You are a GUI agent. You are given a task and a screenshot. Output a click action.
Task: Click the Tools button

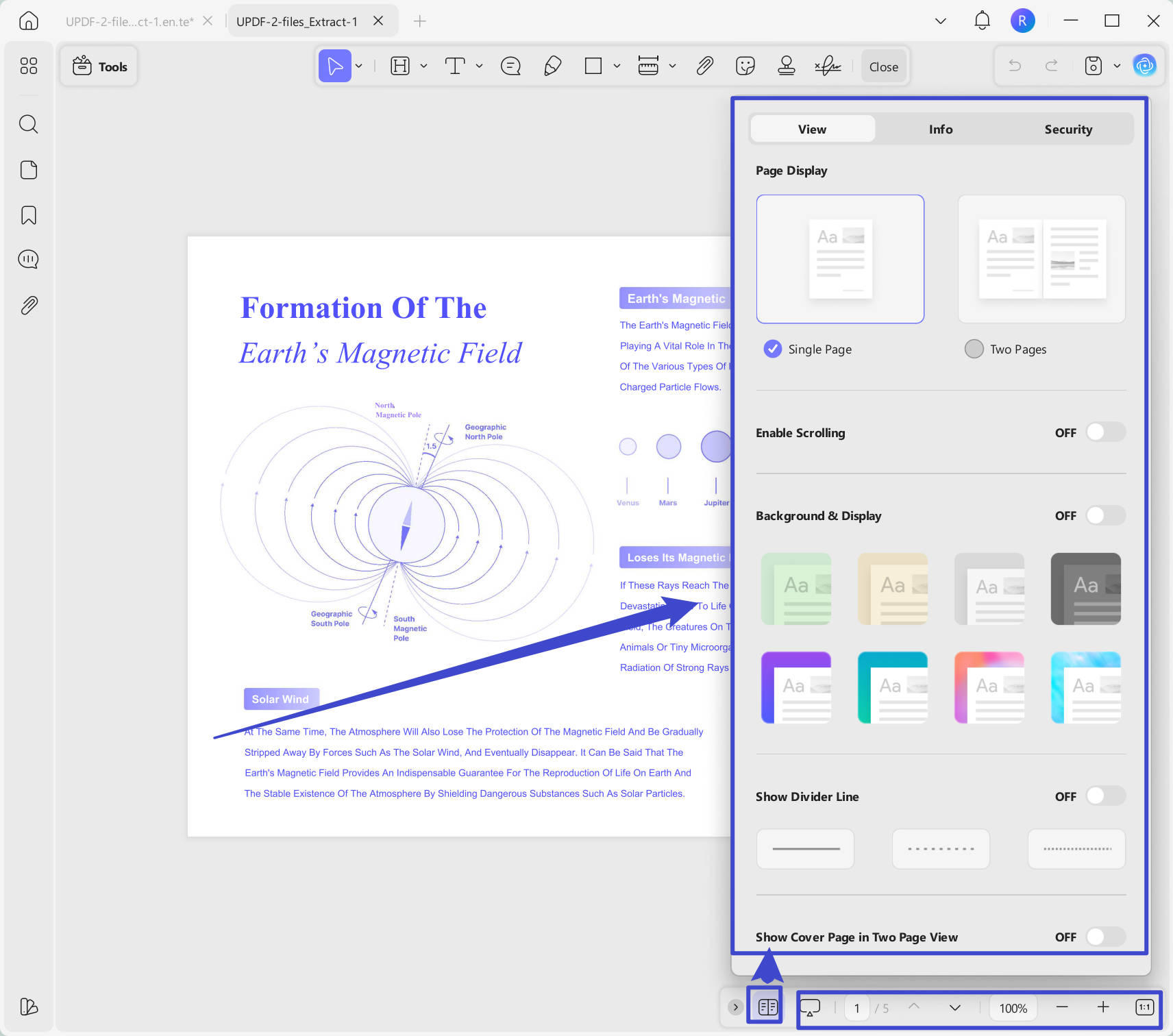99,66
